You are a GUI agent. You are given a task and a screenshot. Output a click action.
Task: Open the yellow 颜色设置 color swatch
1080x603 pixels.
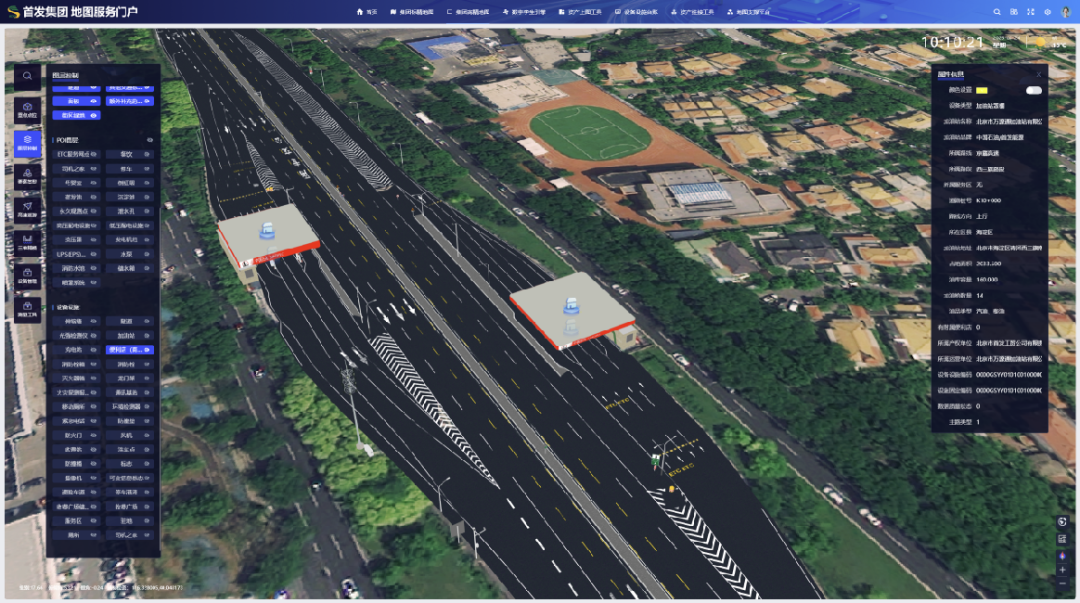[x=982, y=90]
